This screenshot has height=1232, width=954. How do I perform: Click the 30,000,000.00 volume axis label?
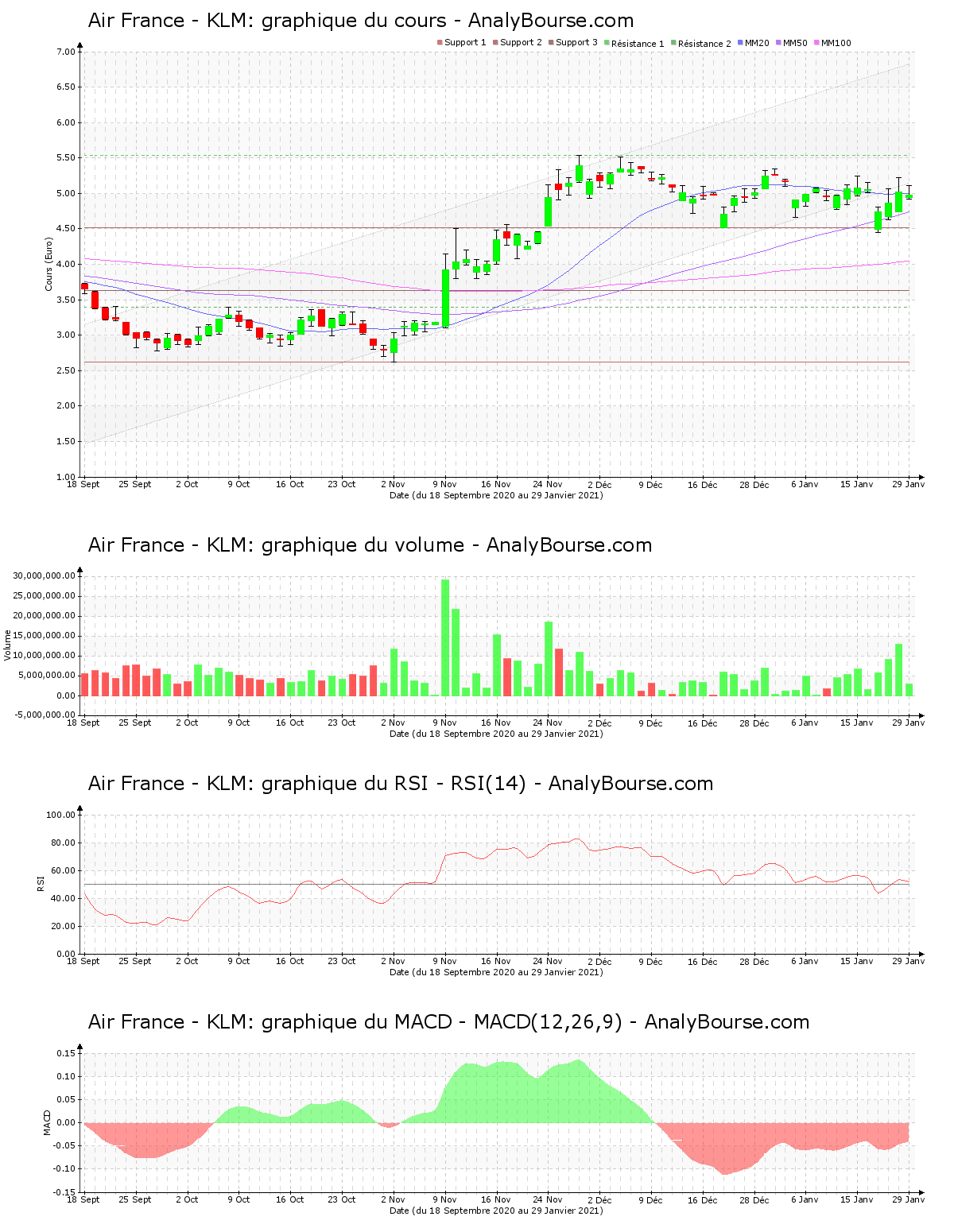pyautogui.click(x=44, y=575)
